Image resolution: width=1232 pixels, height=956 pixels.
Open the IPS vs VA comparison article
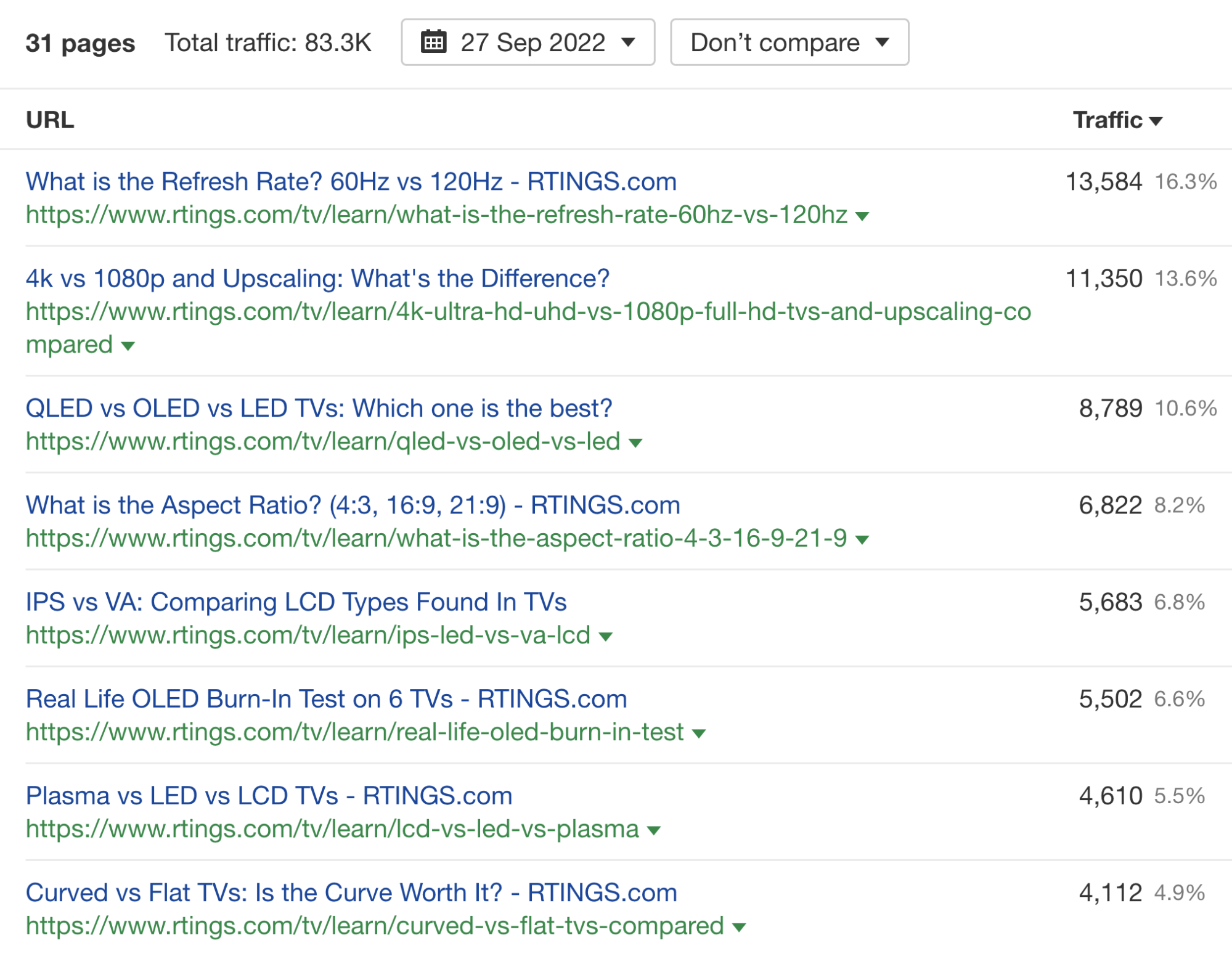298,602
